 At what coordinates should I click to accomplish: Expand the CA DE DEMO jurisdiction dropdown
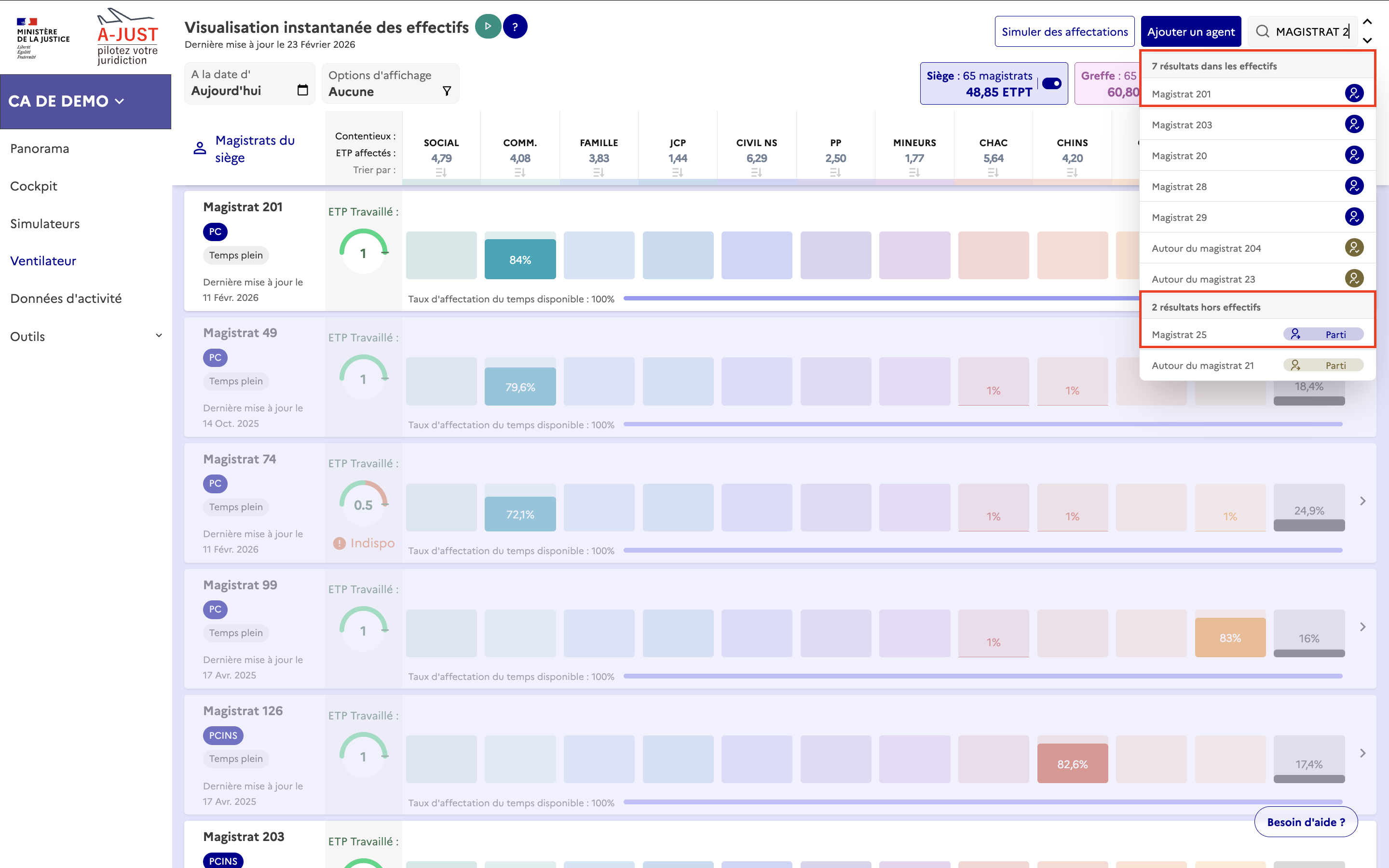(x=120, y=101)
